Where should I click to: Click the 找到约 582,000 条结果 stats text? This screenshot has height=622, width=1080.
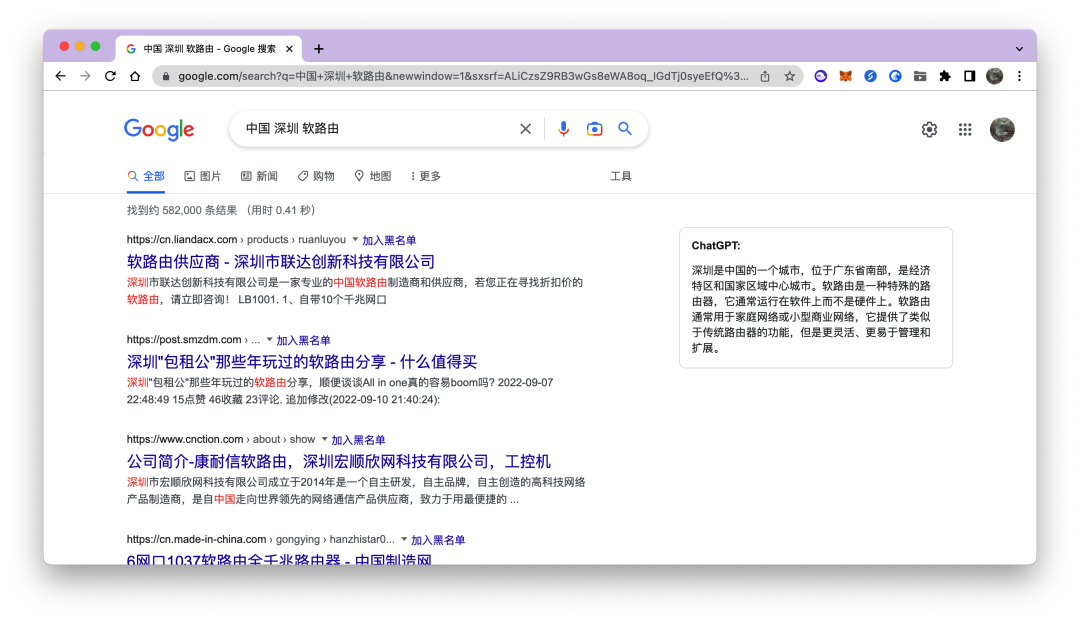click(221, 210)
